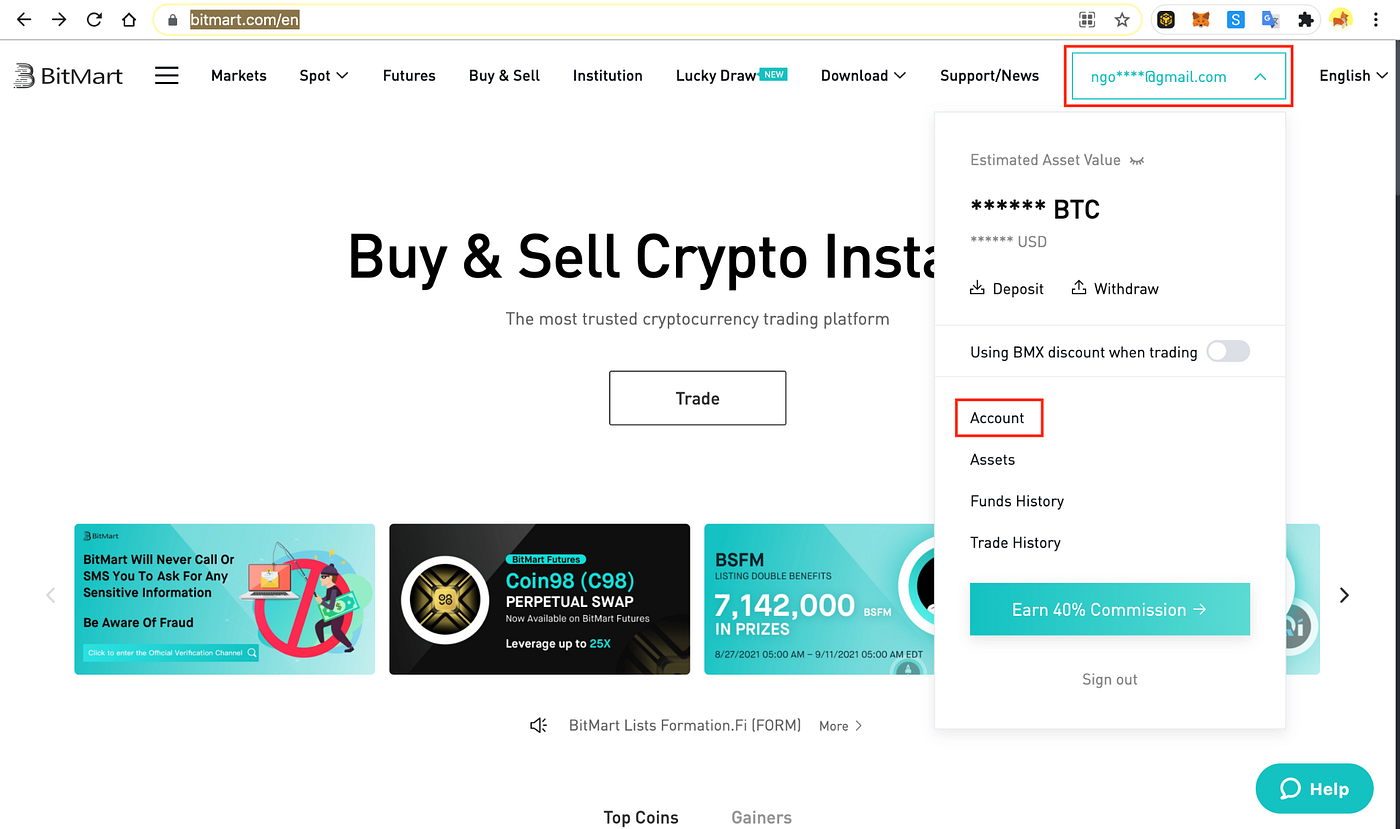Switch to the Gainers tab
Viewport: 1400px width, 829px height.
coord(761,817)
